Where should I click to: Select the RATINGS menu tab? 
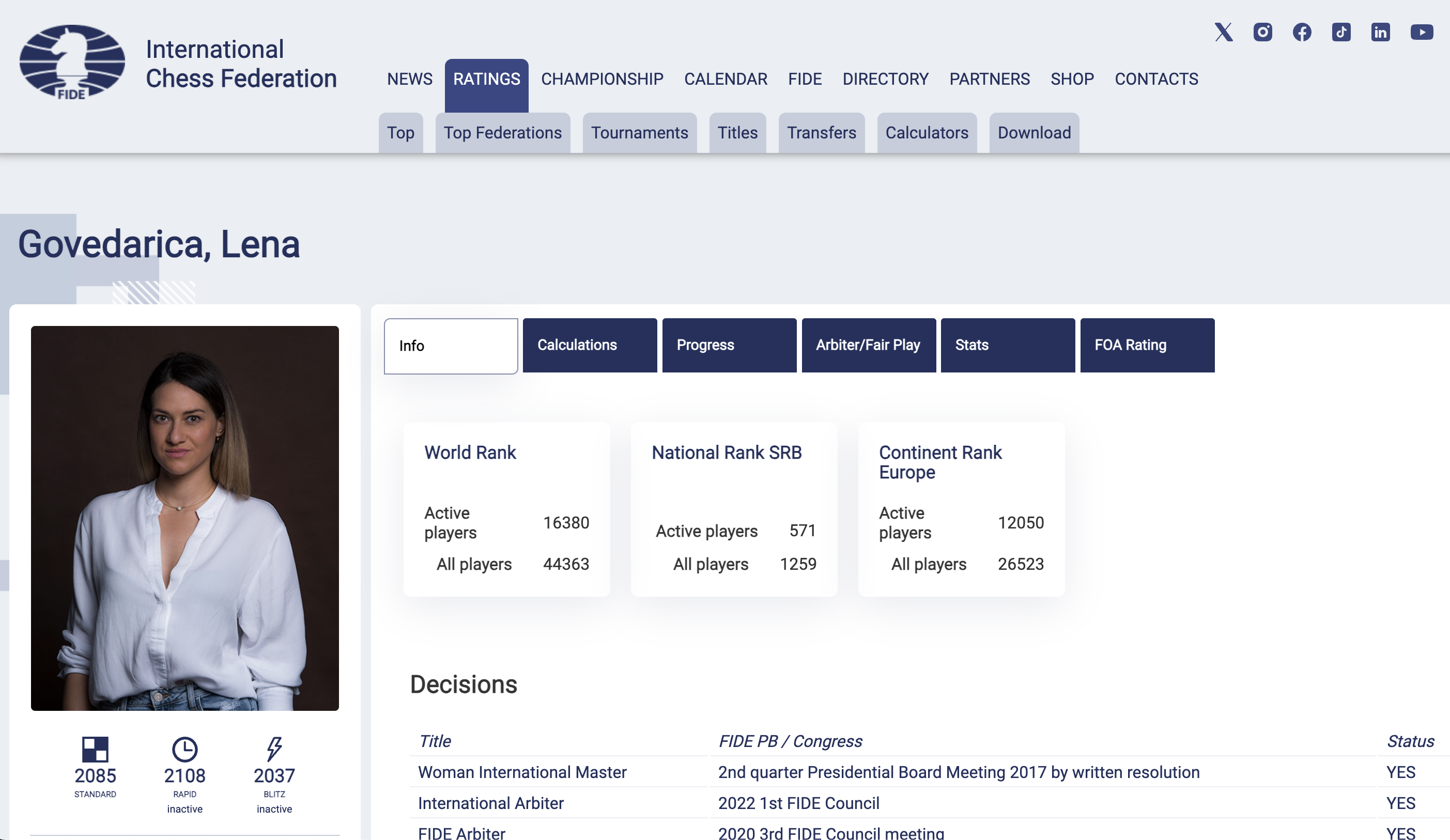point(486,85)
